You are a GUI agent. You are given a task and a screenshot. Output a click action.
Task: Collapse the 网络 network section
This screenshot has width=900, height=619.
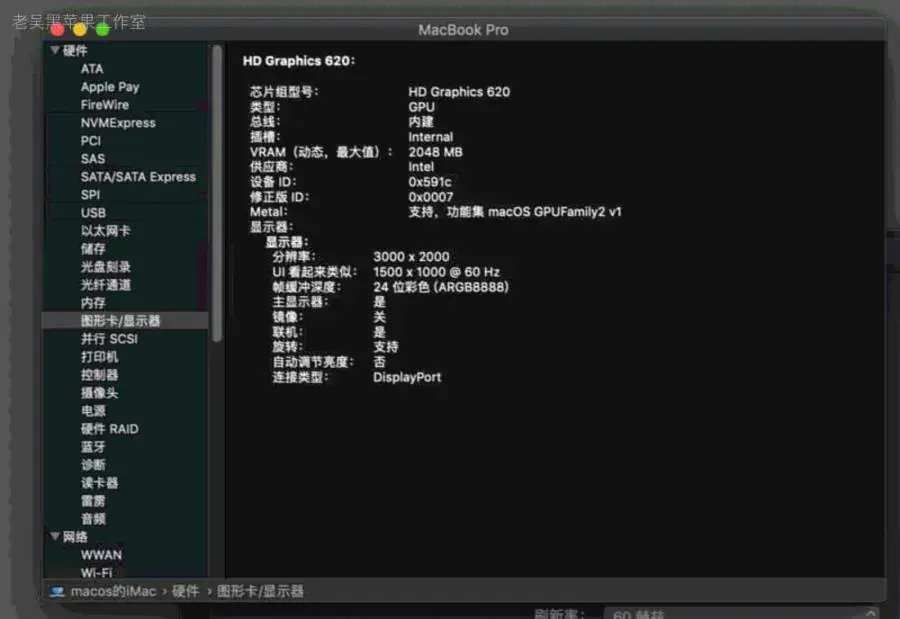(x=55, y=536)
